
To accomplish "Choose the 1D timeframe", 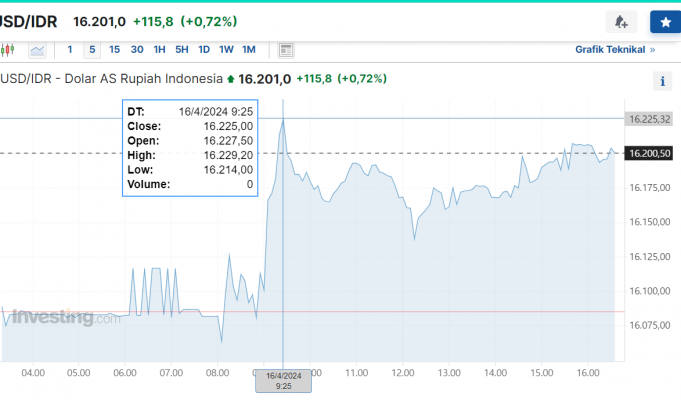I will click(204, 49).
